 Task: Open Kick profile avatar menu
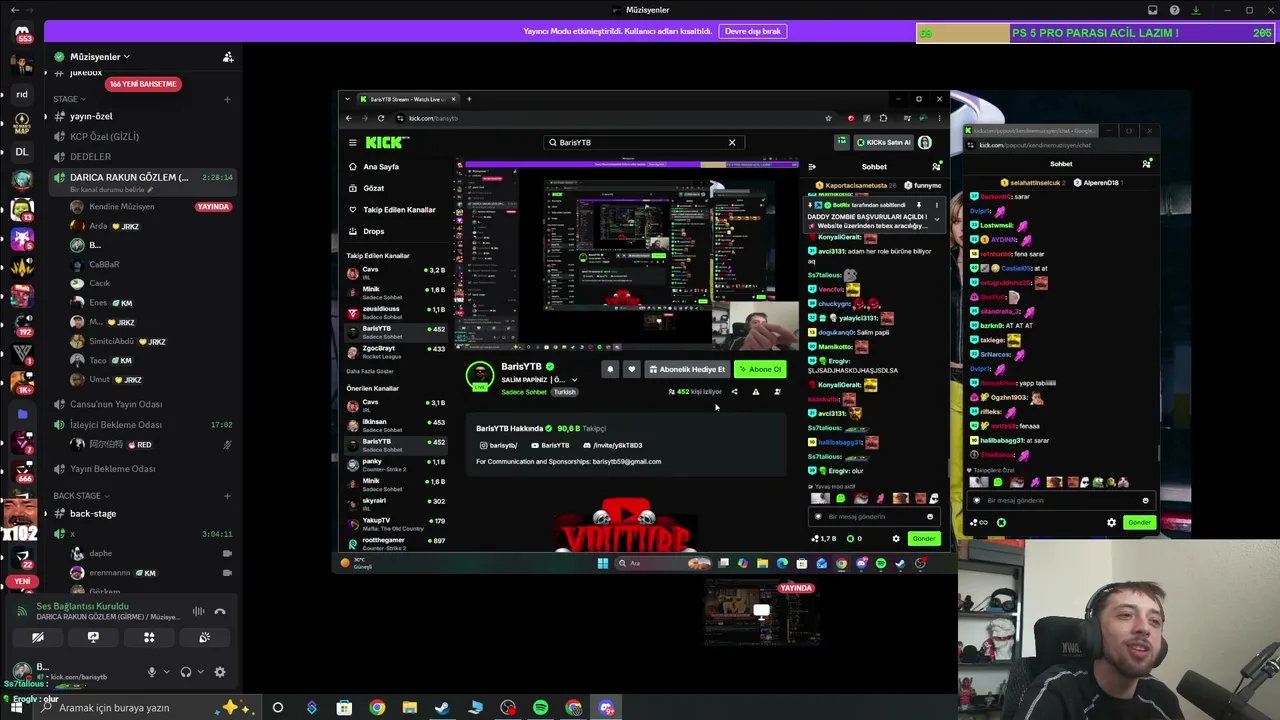pos(925,143)
